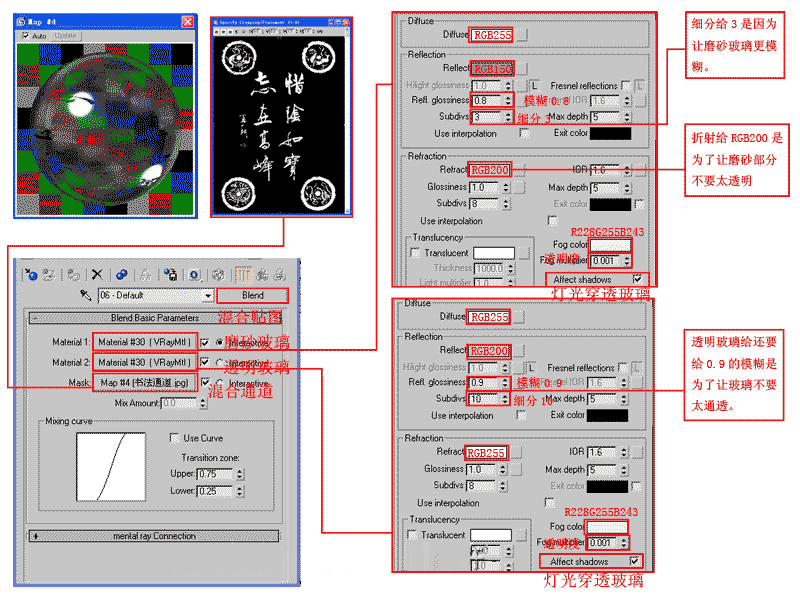Toggle Affect shadows in upper panel
Viewport: 800px width, 600px height.
(x=637, y=279)
